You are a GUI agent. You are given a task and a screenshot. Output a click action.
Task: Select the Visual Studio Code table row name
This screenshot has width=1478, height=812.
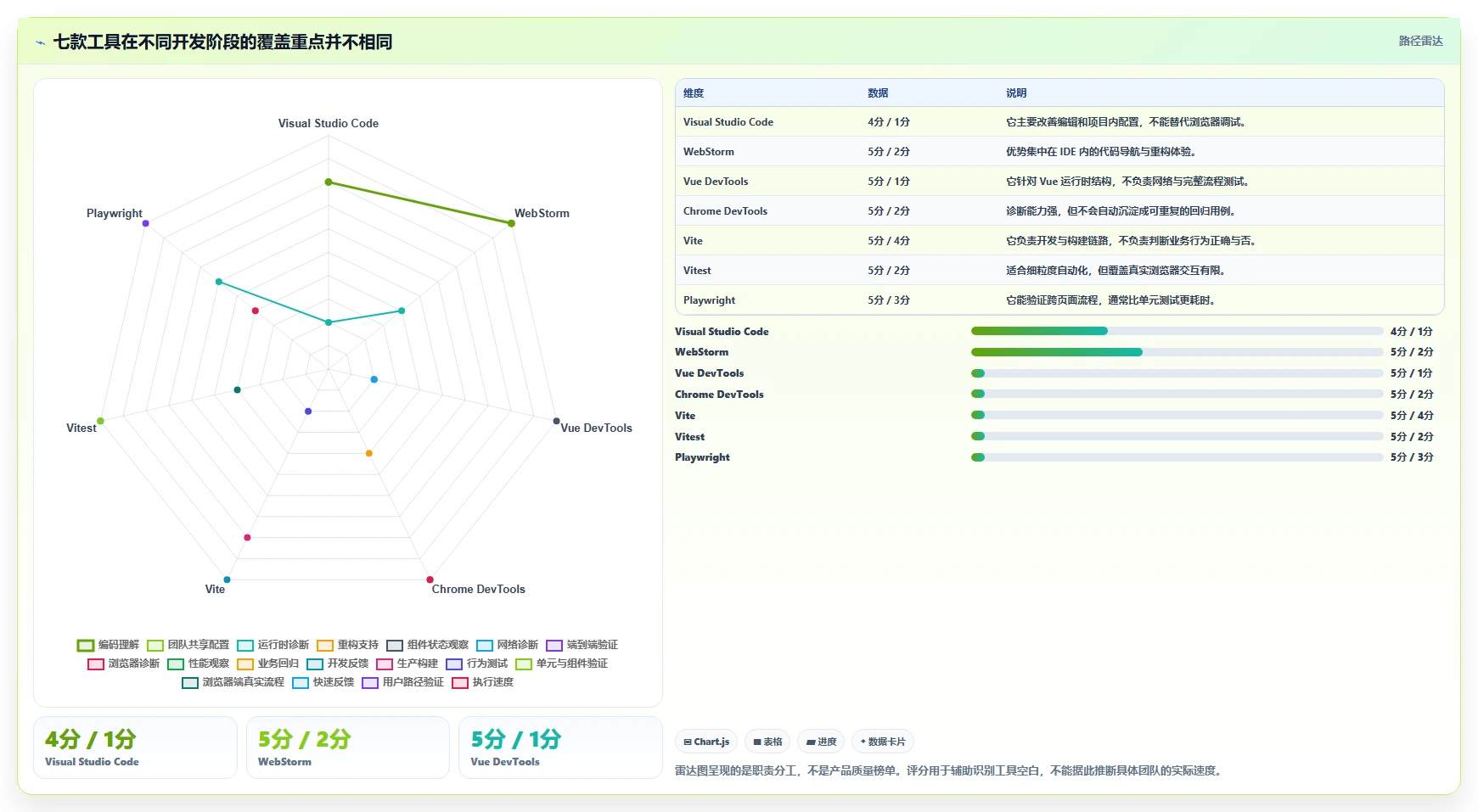728,122
